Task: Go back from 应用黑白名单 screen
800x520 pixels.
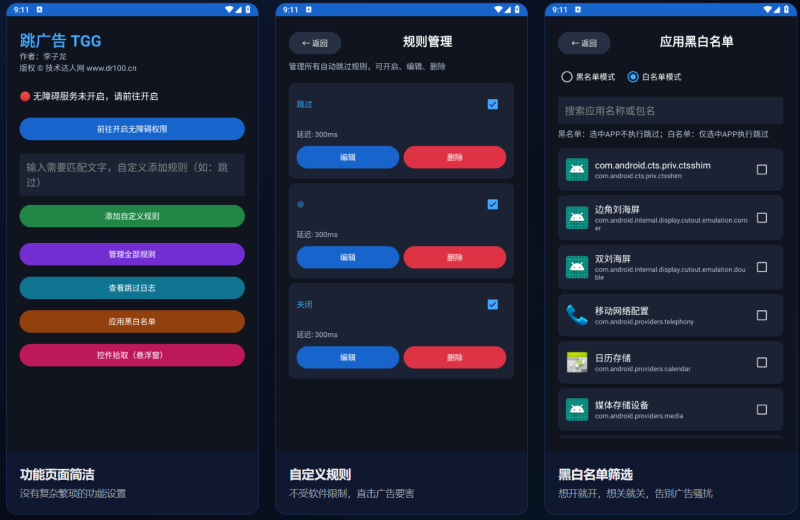Action: [x=584, y=43]
